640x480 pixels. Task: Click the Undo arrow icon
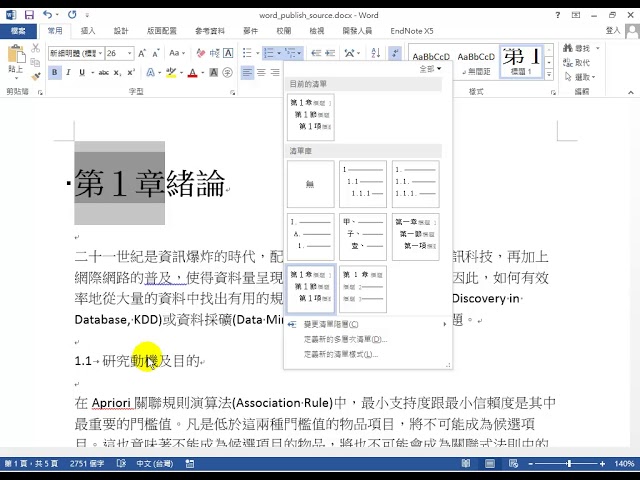point(47,15)
